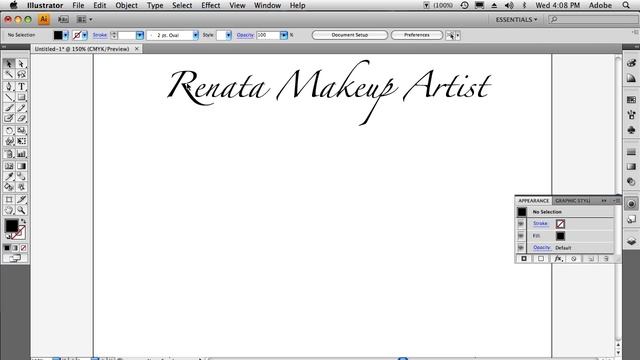Open the fill color dropdown in control bar
This screenshot has height=360, width=640.
65,35
